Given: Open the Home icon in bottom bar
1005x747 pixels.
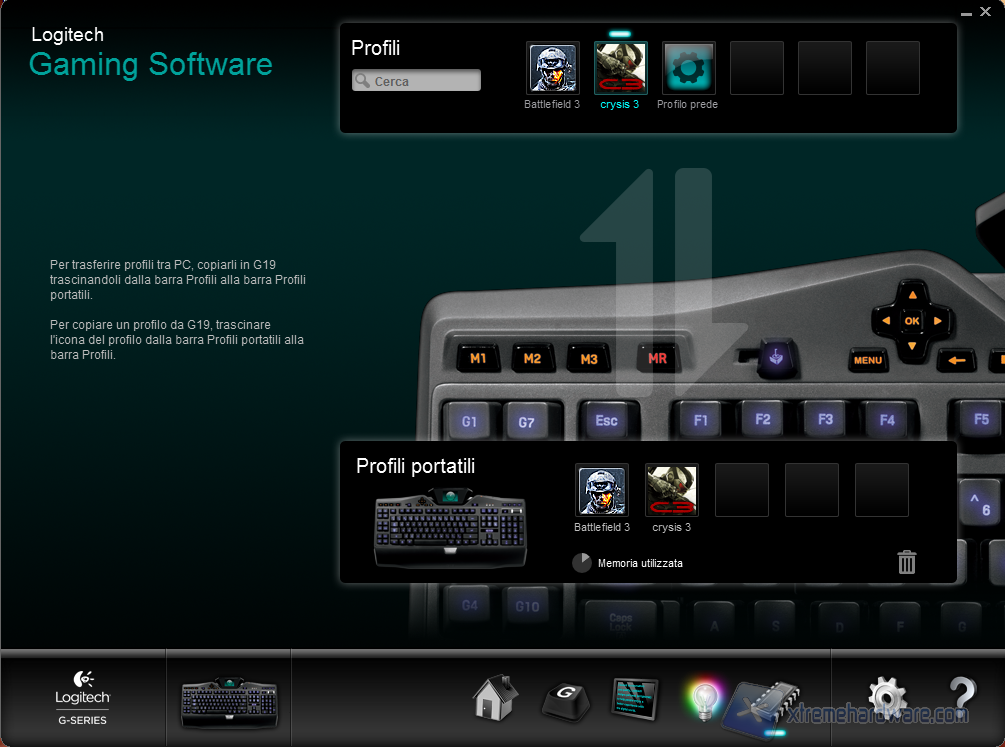Looking at the screenshot, I should (496, 697).
